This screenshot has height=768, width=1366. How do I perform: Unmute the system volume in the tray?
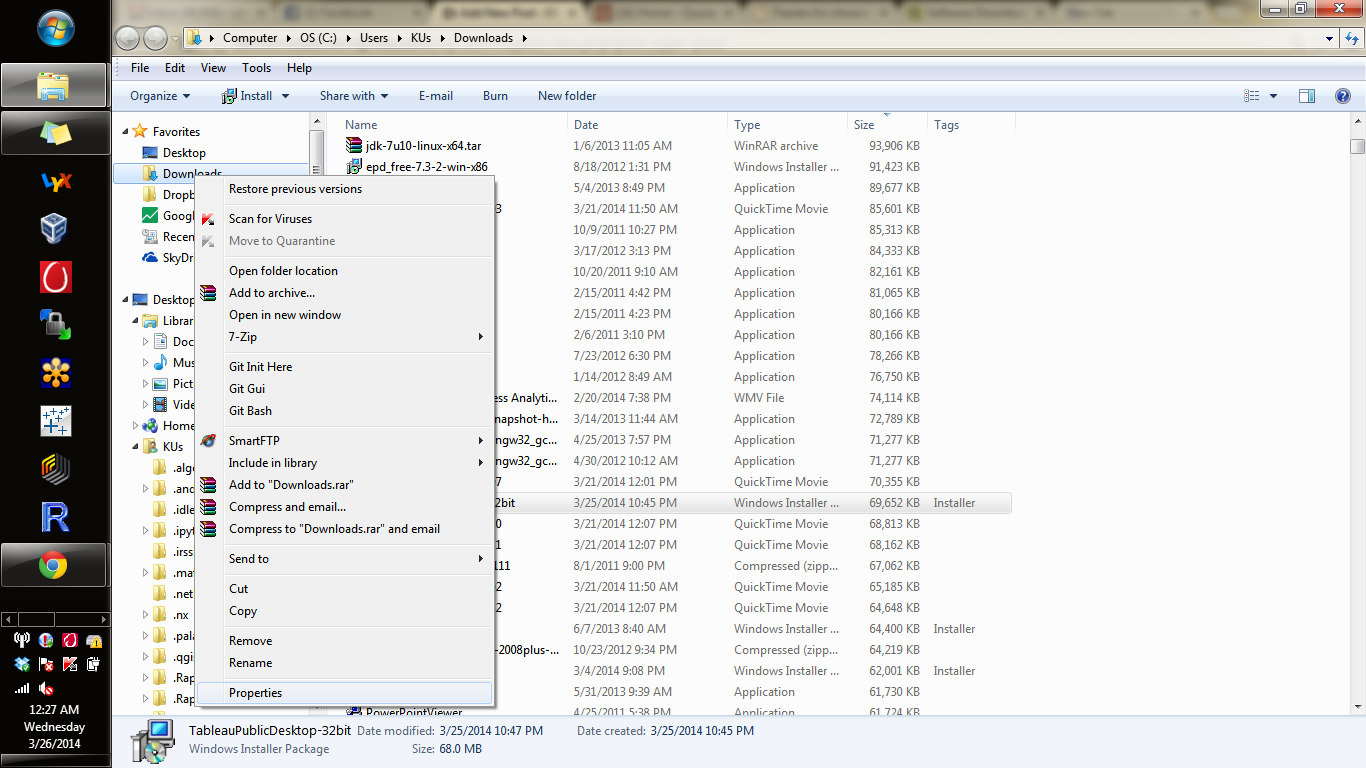click(x=45, y=689)
